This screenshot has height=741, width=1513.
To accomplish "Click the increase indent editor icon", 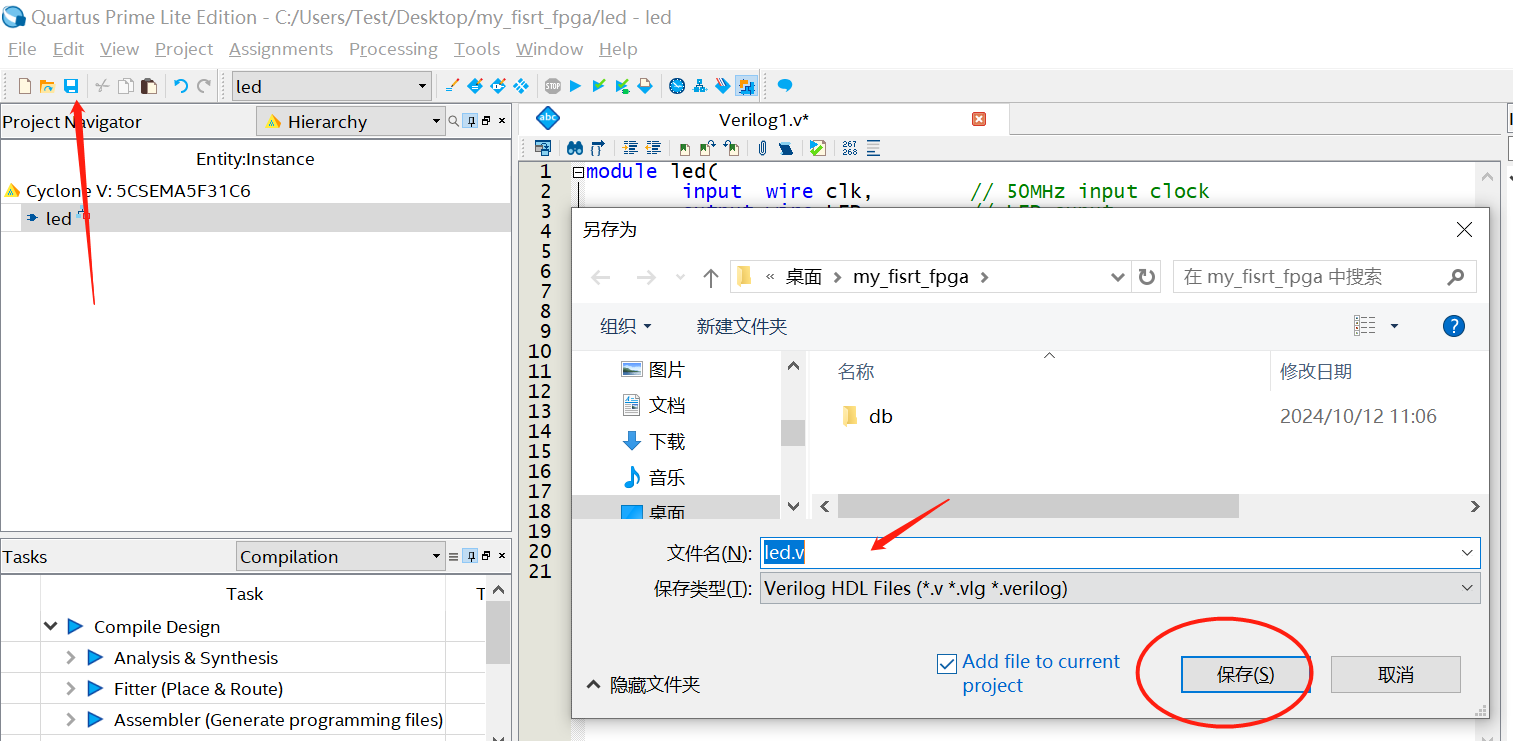I will click(x=631, y=148).
